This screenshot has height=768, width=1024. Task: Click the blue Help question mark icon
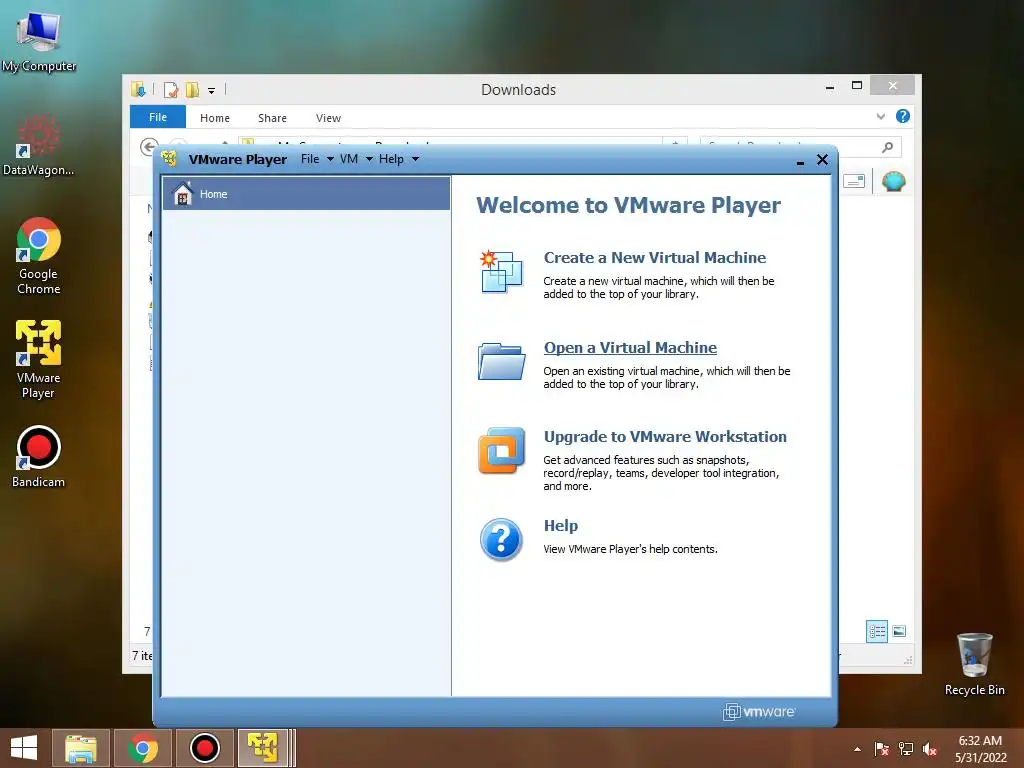[501, 539]
